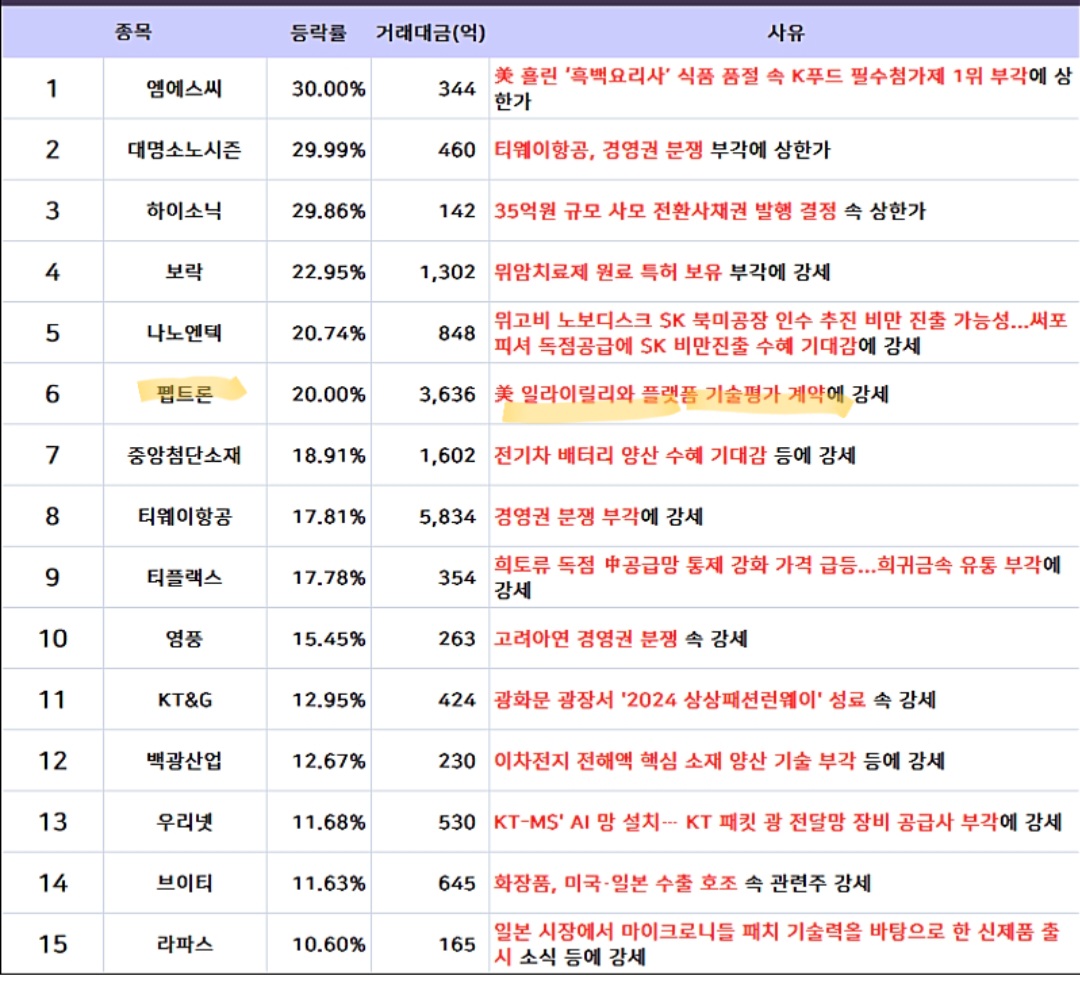
Task: Click trading value 3,636
Action: pyautogui.click(x=448, y=394)
